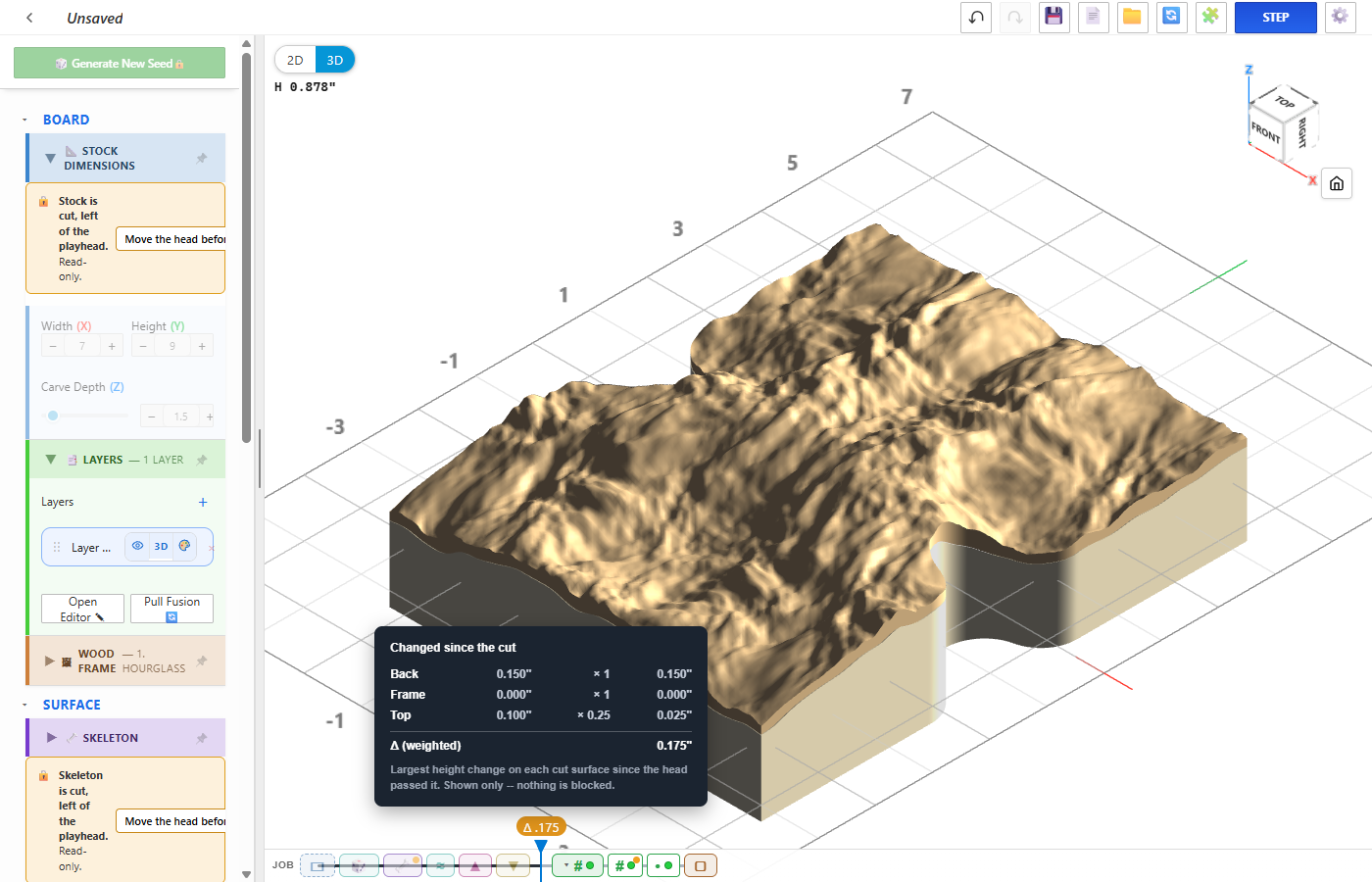This screenshot has height=882, width=1372.
Task: Pin the Layers section
Action: (x=202, y=460)
